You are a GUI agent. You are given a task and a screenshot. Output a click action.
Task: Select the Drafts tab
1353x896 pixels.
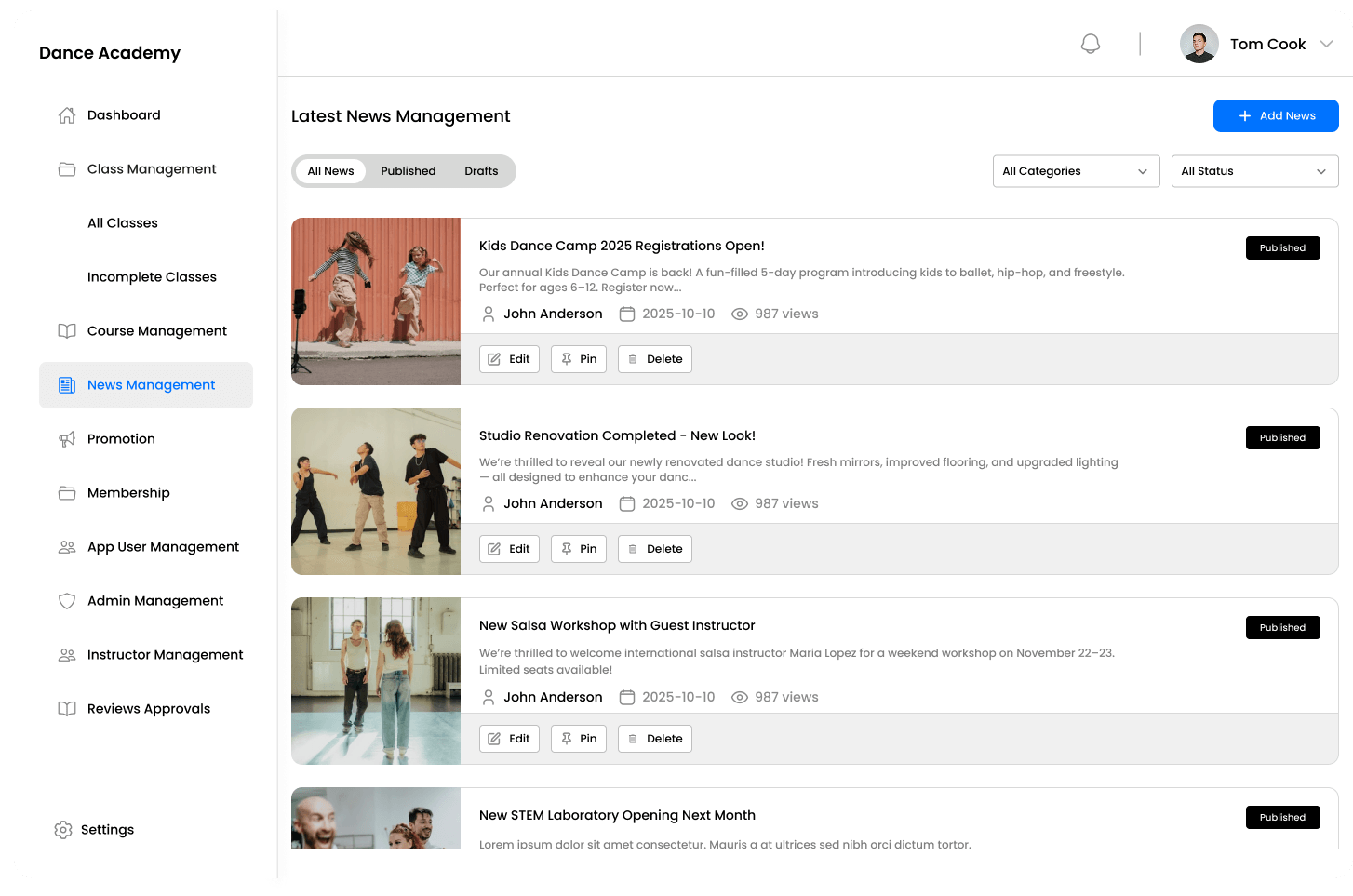pos(481,171)
